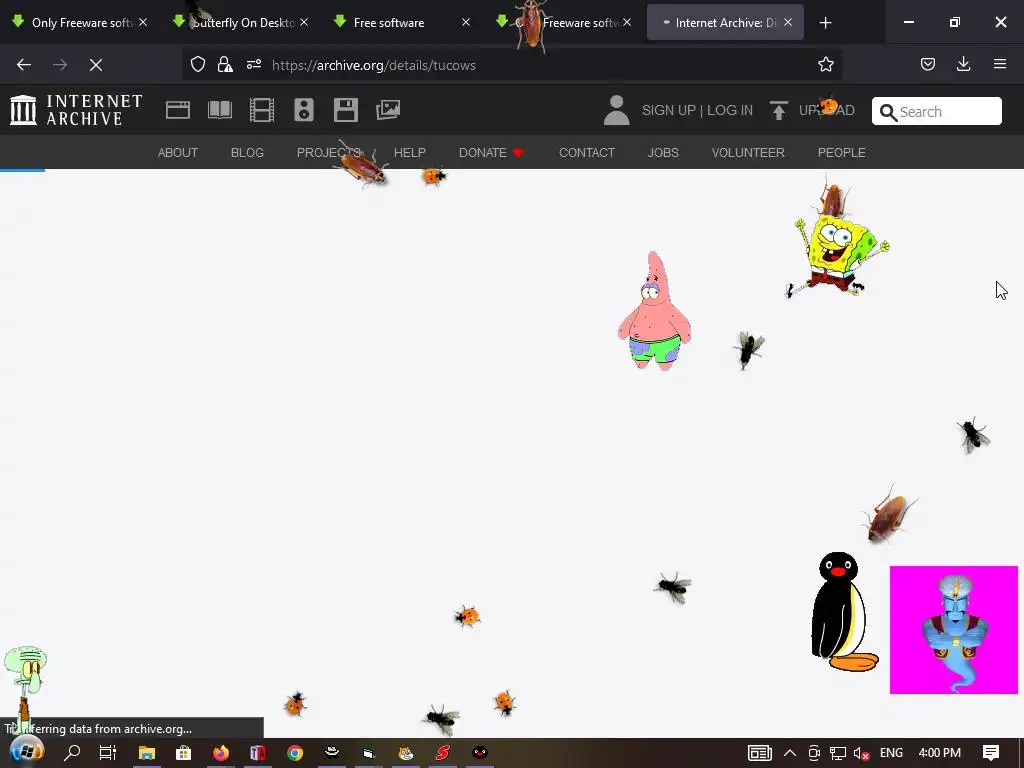Launch File Explorer from the taskbar

146,753
